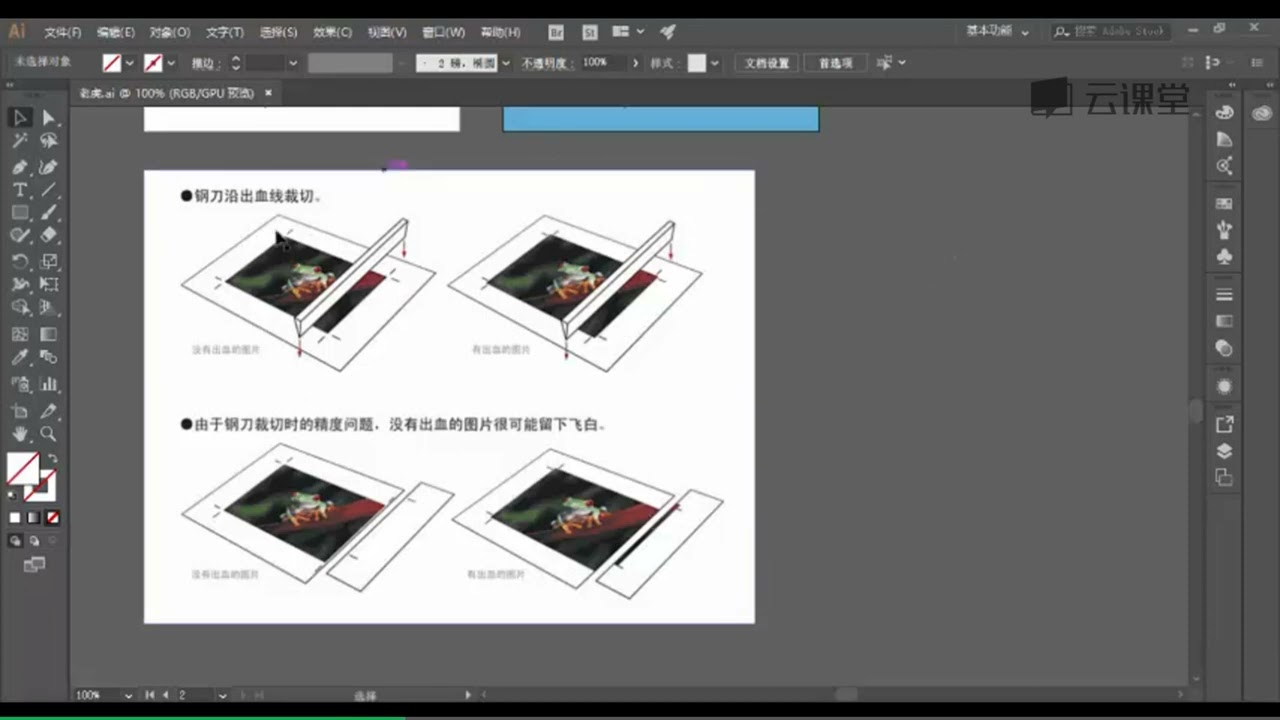The height and width of the screenshot is (720, 1280).
Task: Click the Adobe Stock search field
Action: (x=1110, y=32)
